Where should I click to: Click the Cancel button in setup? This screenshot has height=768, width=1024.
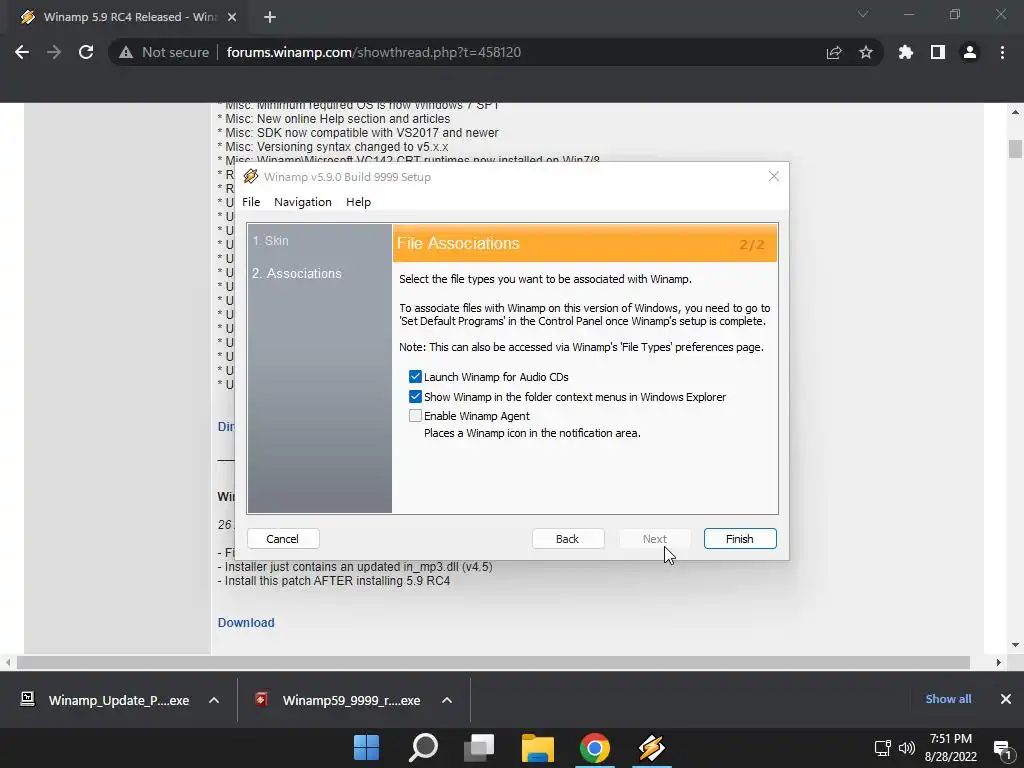point(283,539)
